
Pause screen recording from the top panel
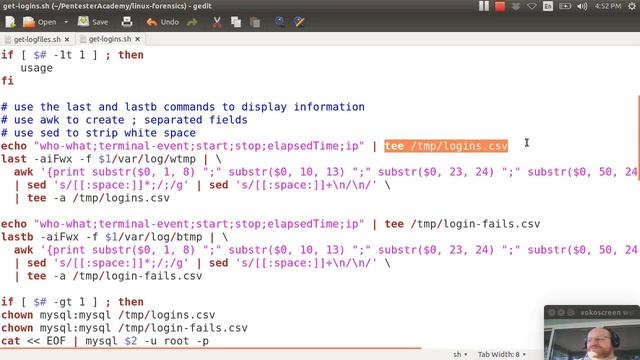click(x=484, y=6)
